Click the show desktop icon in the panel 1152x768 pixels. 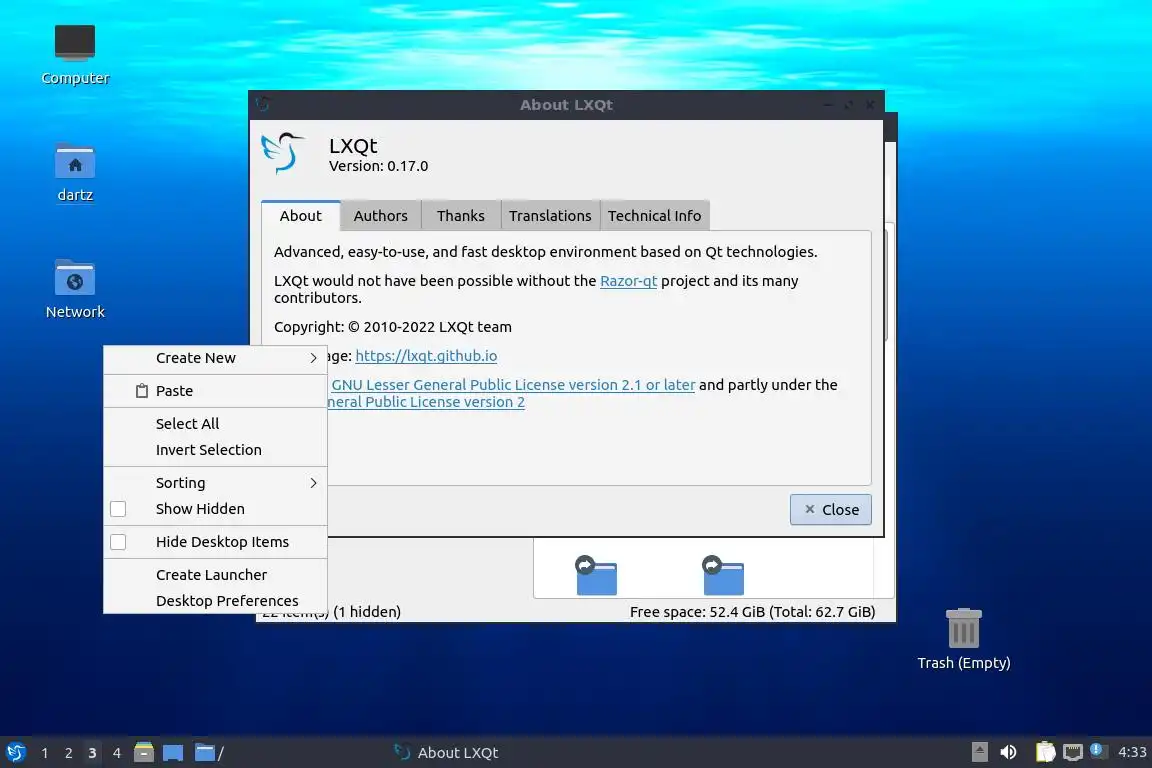pyautogui.click(x=173, y=752)
